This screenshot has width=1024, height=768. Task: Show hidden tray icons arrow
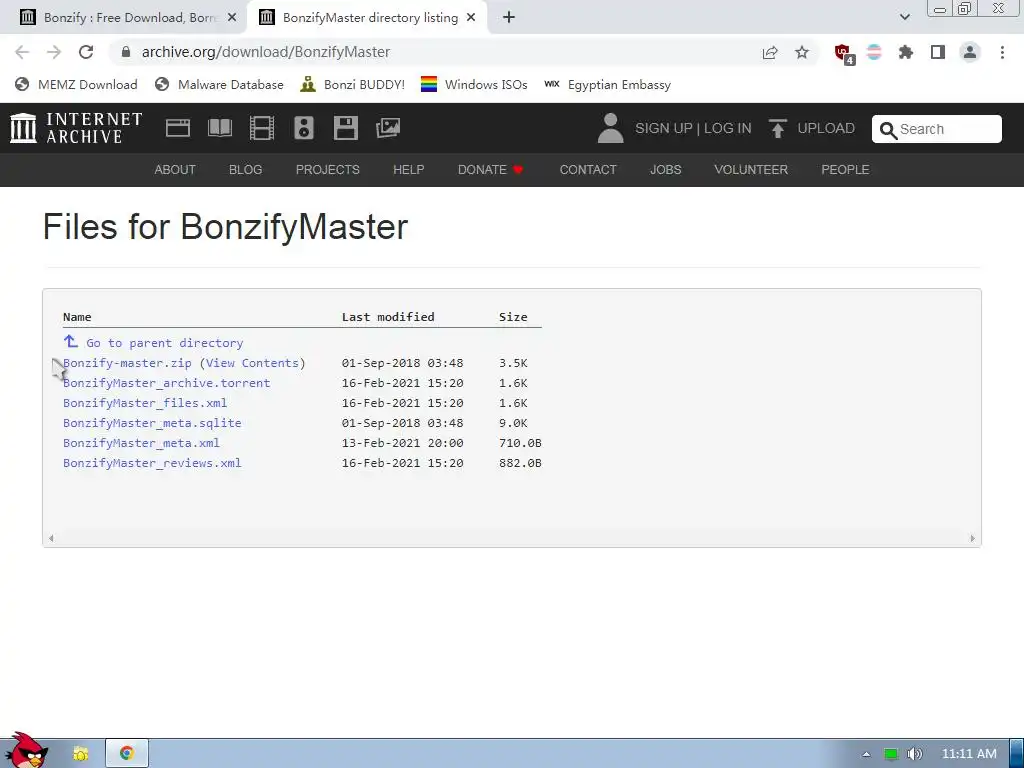pos(866,754)
